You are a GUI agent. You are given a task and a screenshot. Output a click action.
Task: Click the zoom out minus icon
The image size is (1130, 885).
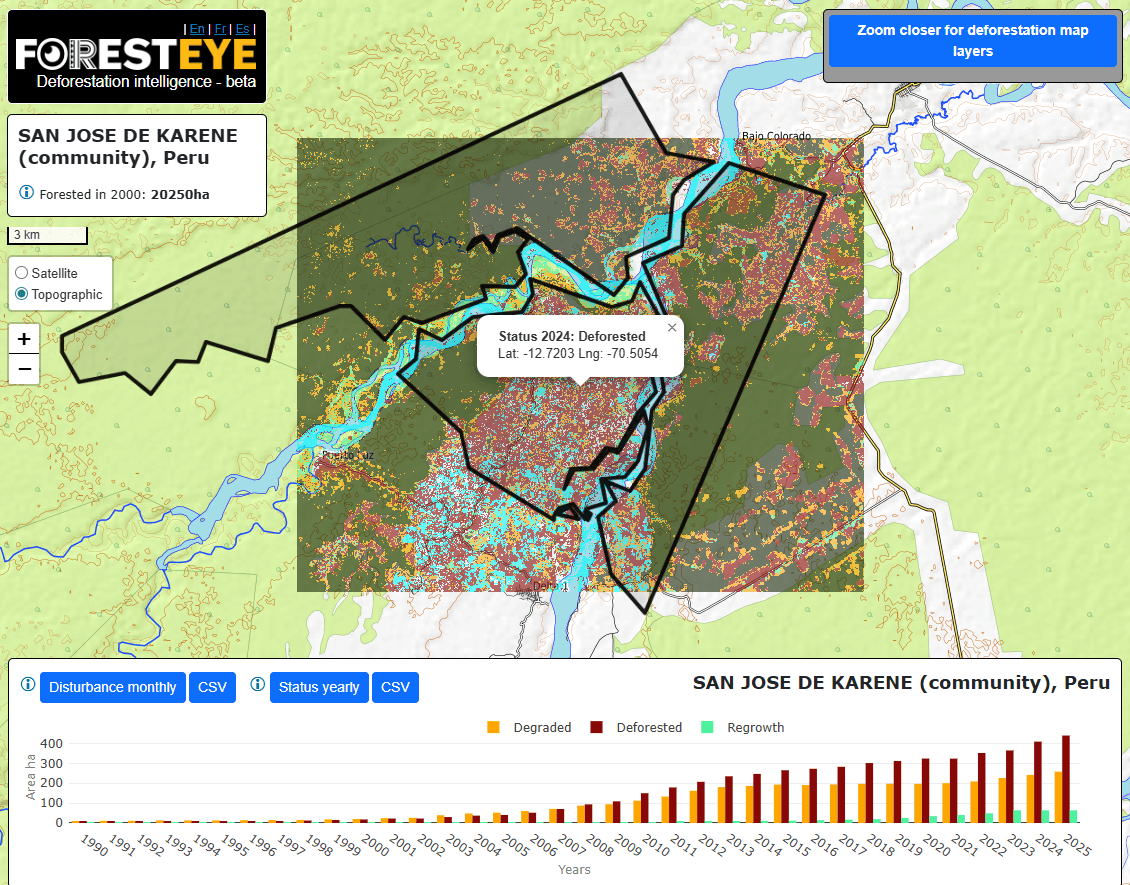pos(23,369)
